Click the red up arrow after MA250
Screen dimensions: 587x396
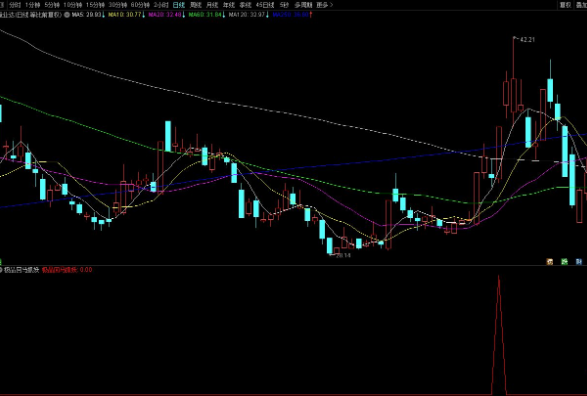311,15
